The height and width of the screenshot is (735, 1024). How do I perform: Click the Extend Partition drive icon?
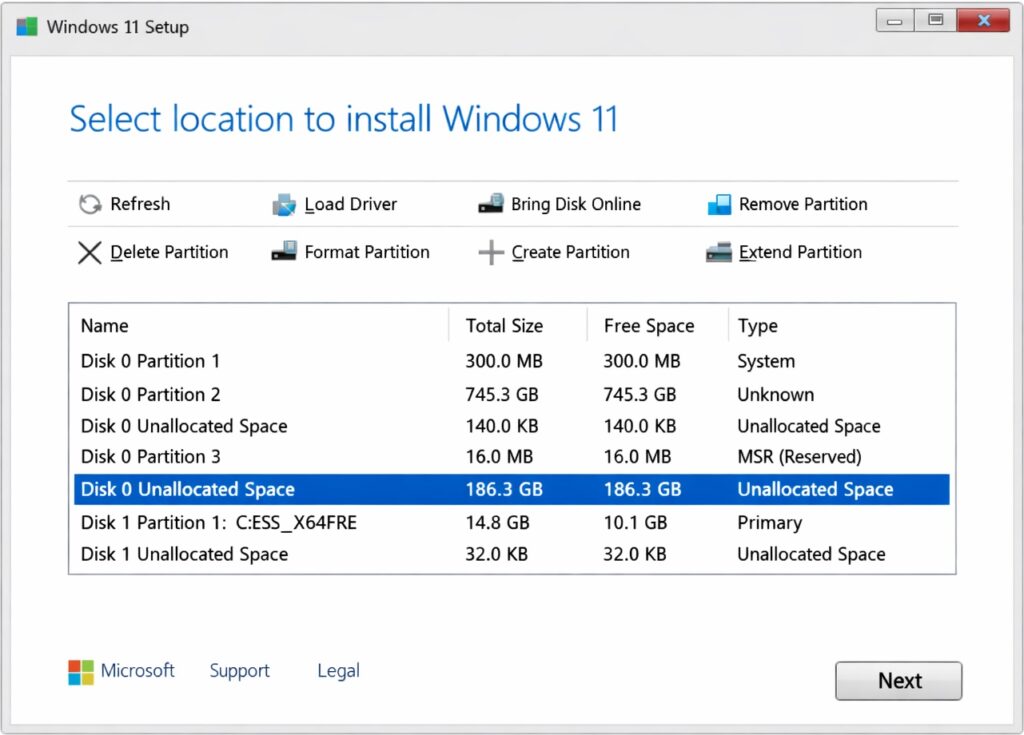pyautogui.click(x=719, y=252)
